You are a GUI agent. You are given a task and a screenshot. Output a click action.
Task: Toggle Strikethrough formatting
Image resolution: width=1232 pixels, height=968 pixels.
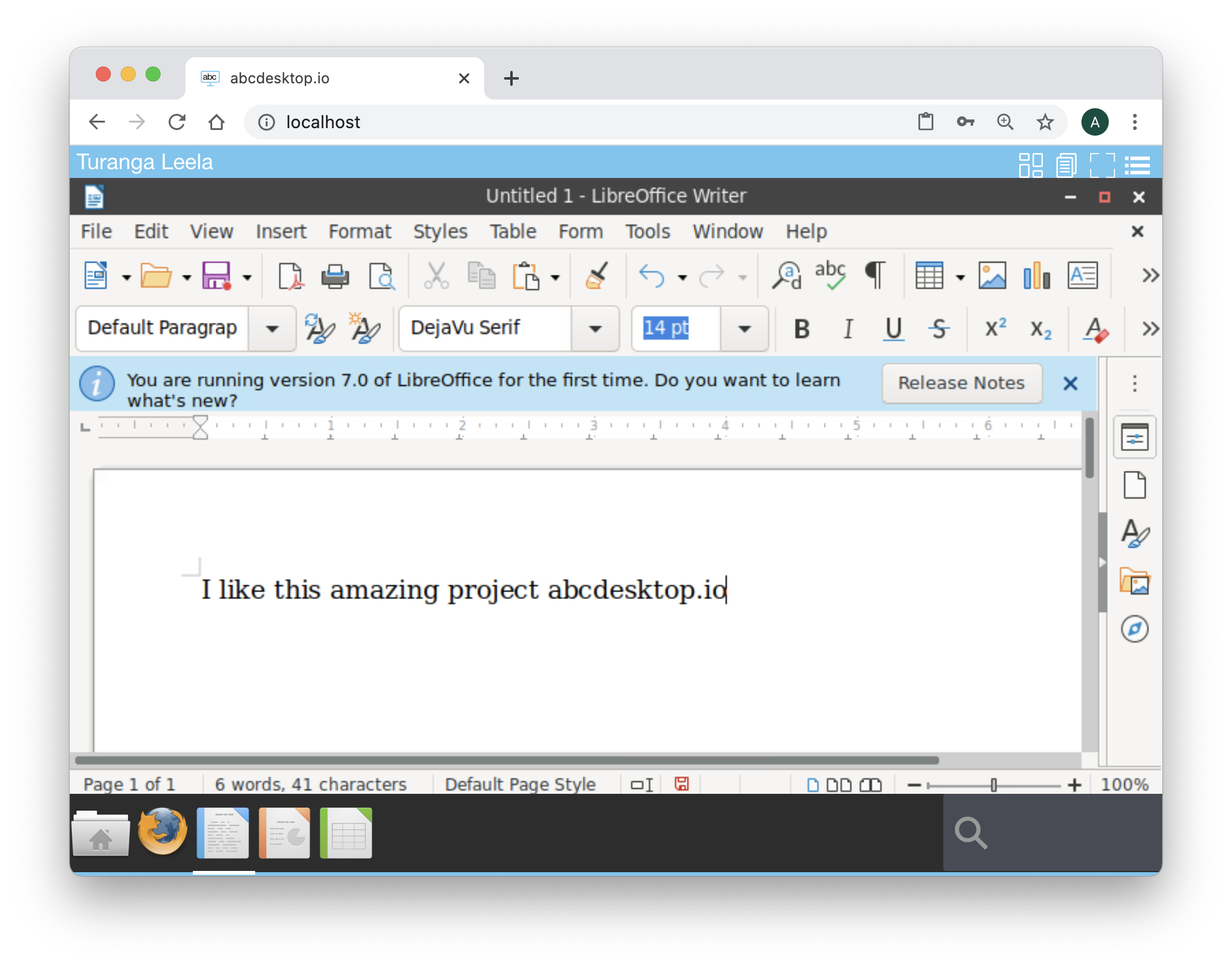pos(939,328)
